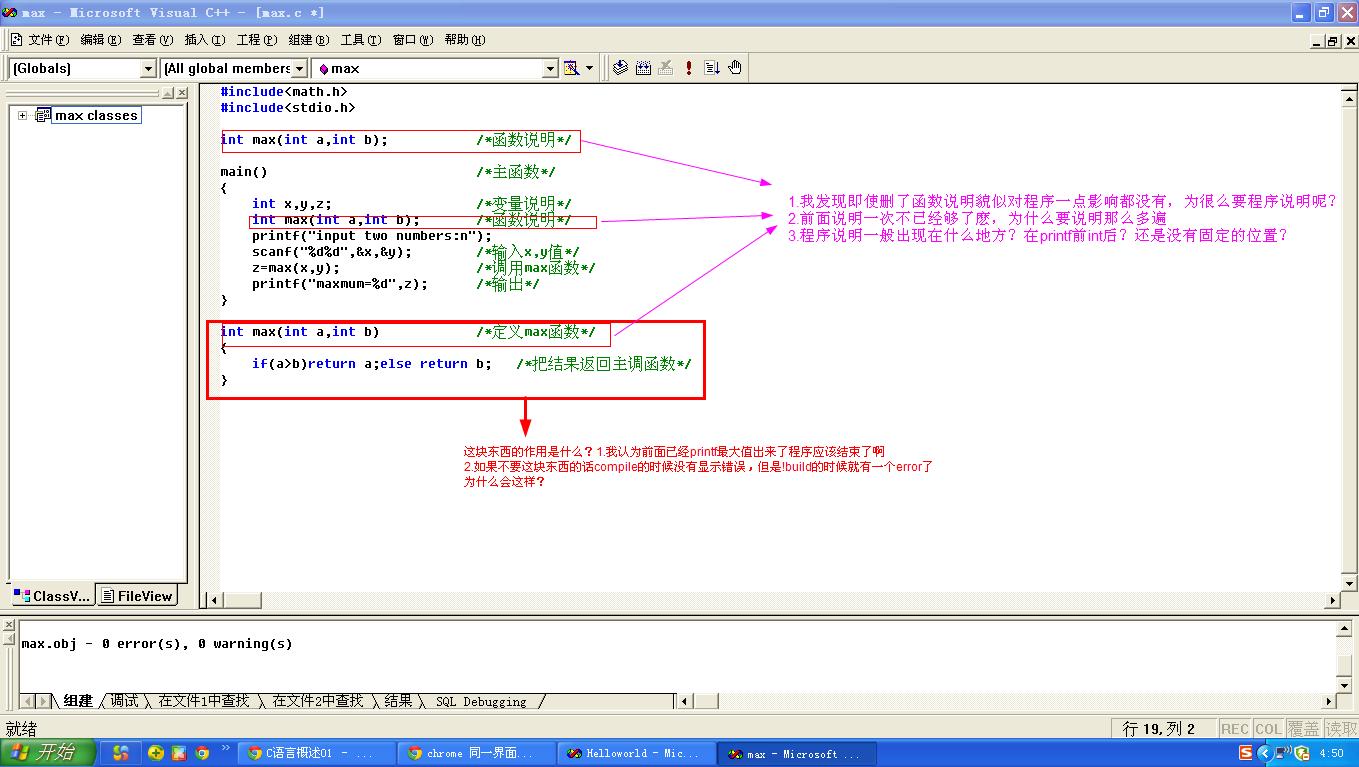Screen dimensions: 1359x767
Task: Switch to the ClassView tab
Action: tap(52, 596)
